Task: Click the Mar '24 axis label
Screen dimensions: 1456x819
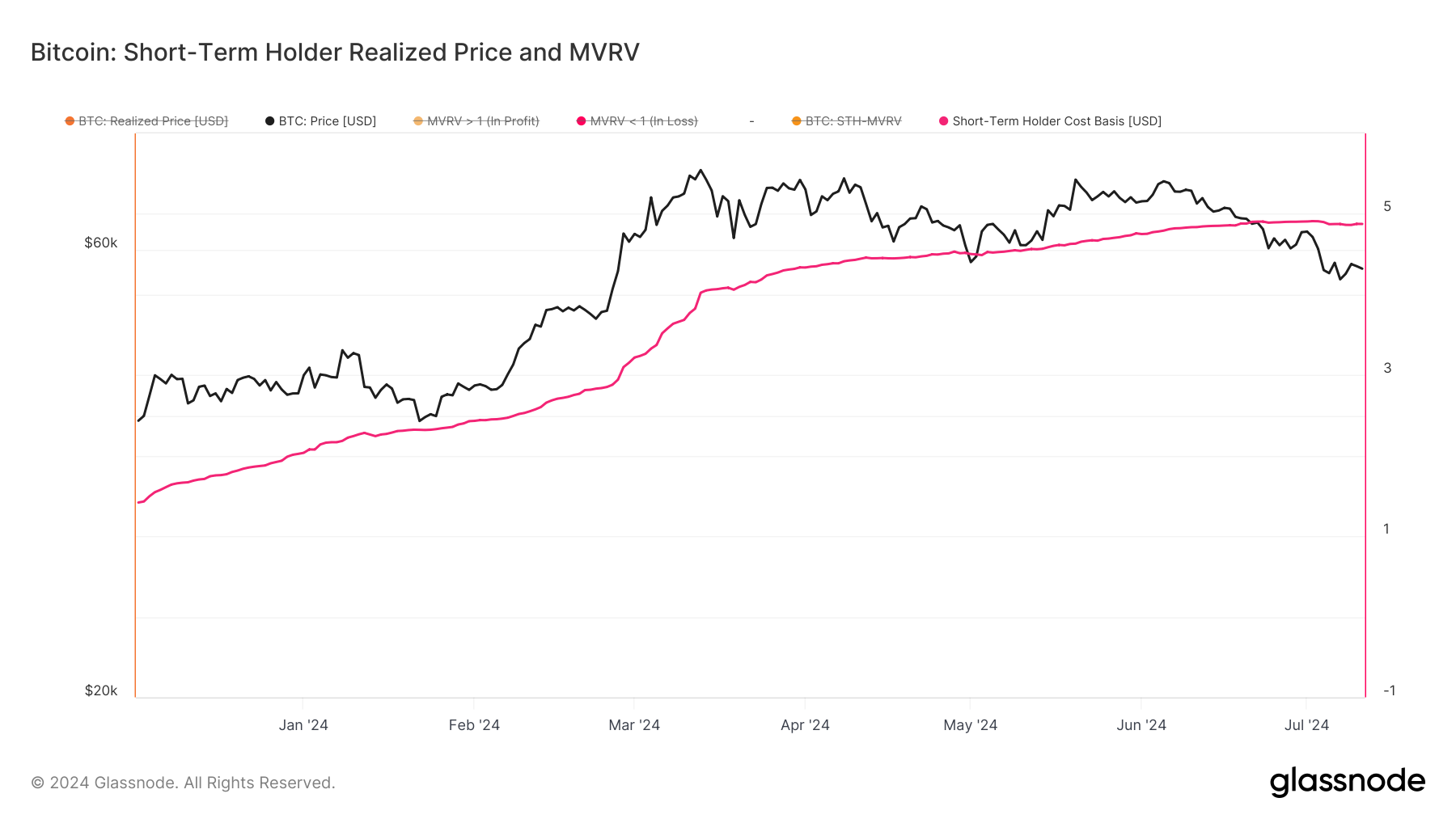Action: tap(634, 725)
